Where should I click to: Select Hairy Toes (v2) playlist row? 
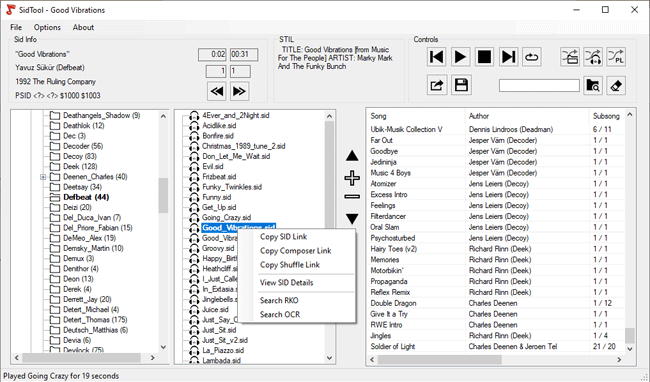pyautogui.click(x=496, y=249)
